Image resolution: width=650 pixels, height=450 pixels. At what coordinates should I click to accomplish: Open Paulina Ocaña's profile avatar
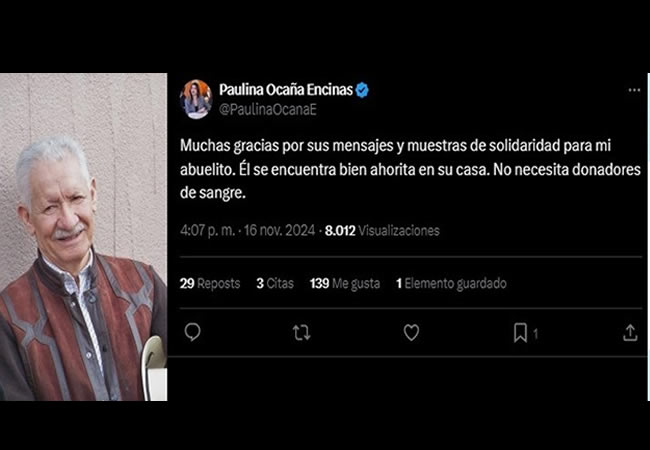[x=196, y=99]
